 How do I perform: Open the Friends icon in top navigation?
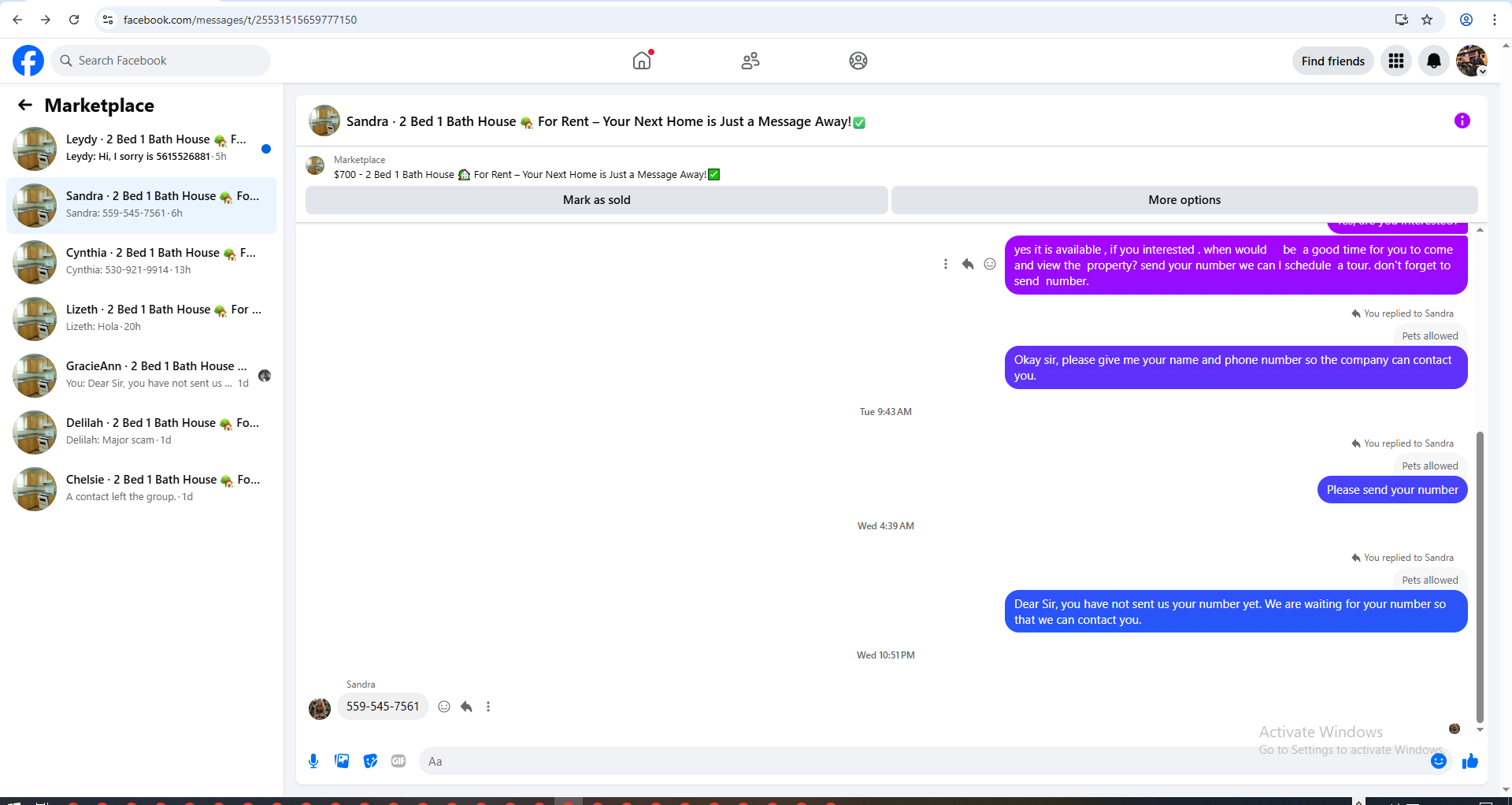(750, 61)
